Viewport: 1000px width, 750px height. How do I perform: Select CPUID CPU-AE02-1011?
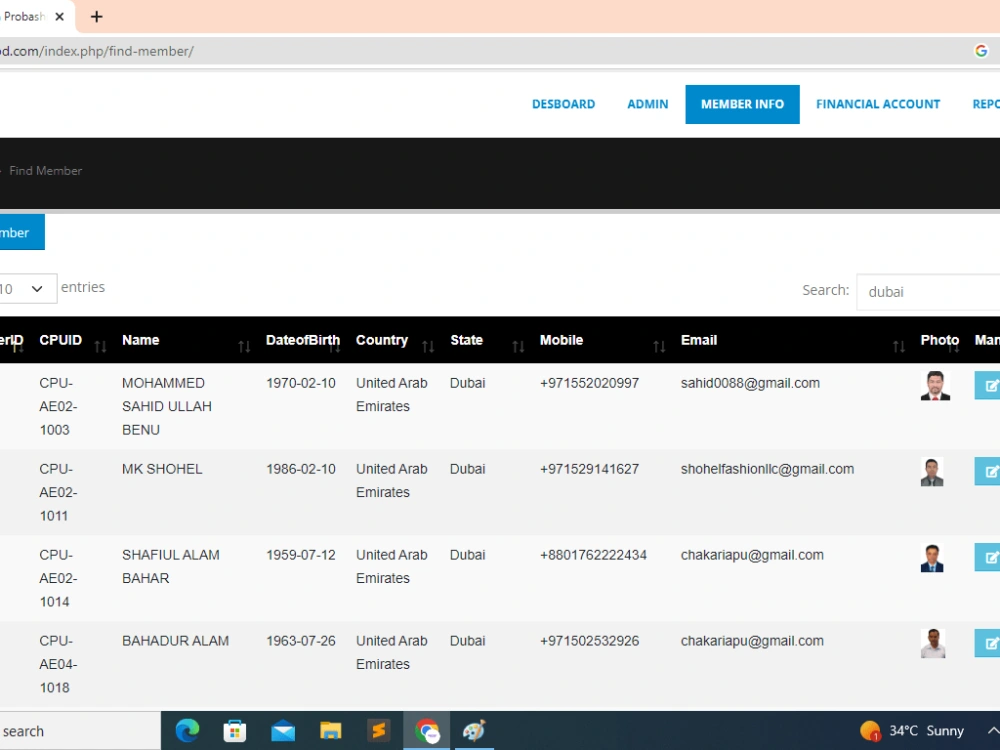[x=58, y=492]
